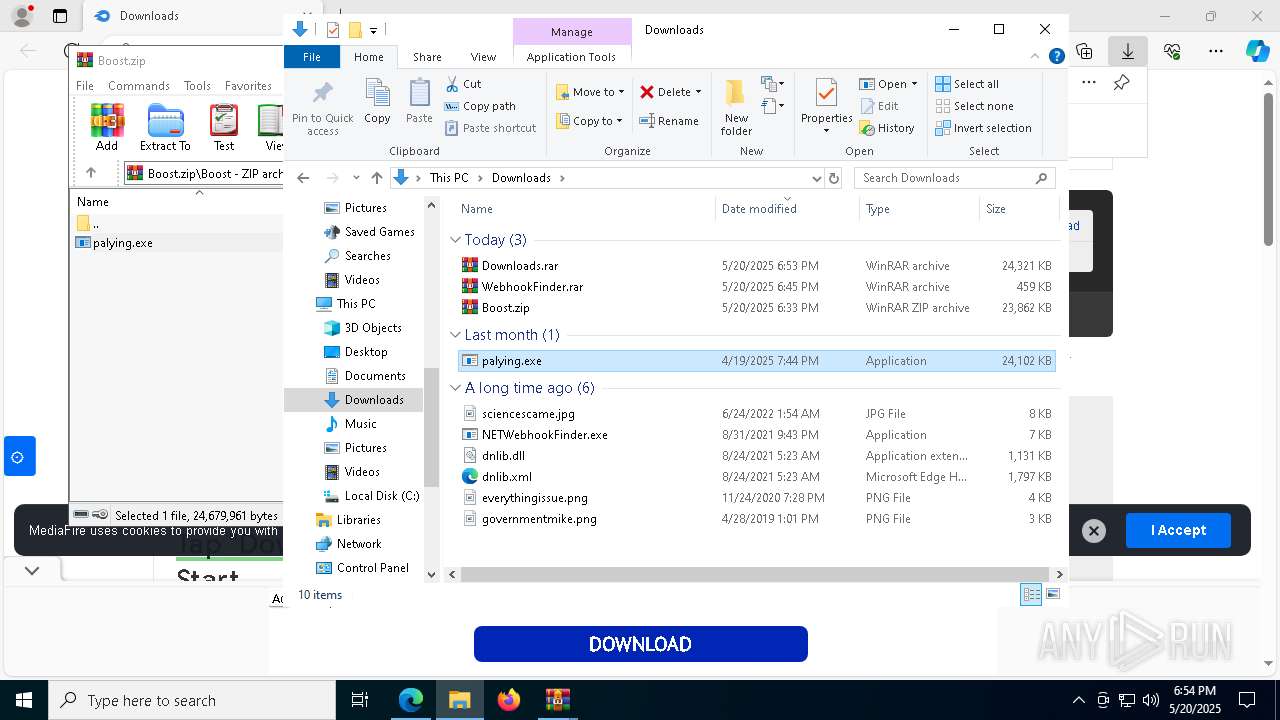Click the blue DOWNLOAD button
The width and height of the screenshot is (1280, 720).
coord(641,644)
